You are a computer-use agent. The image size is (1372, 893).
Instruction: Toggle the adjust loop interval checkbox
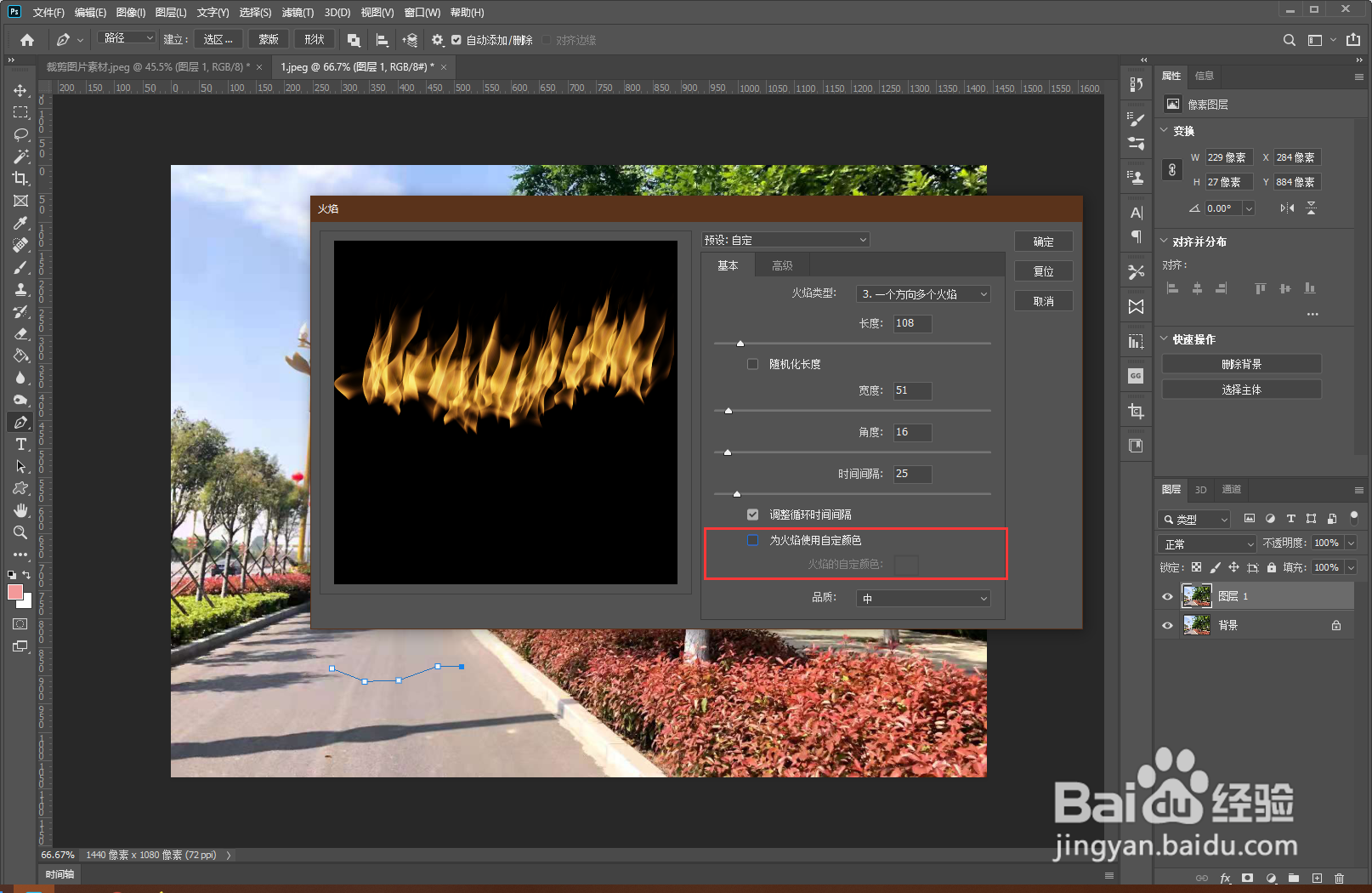[x=752, y=515]
